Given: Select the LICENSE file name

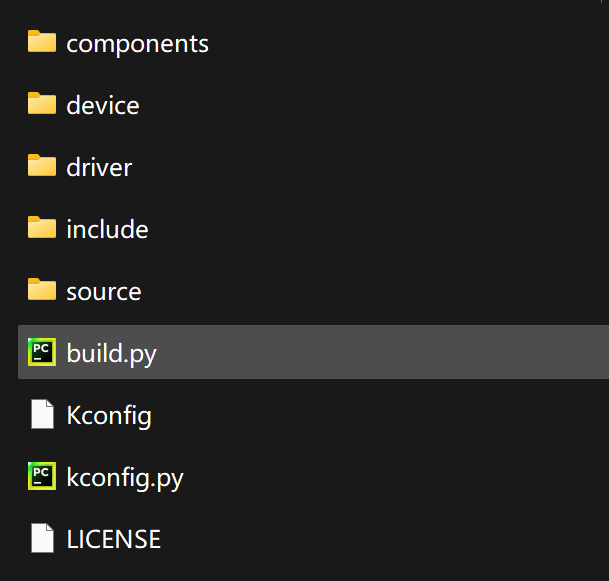Looking at the screenshot, I should (113, 540).
